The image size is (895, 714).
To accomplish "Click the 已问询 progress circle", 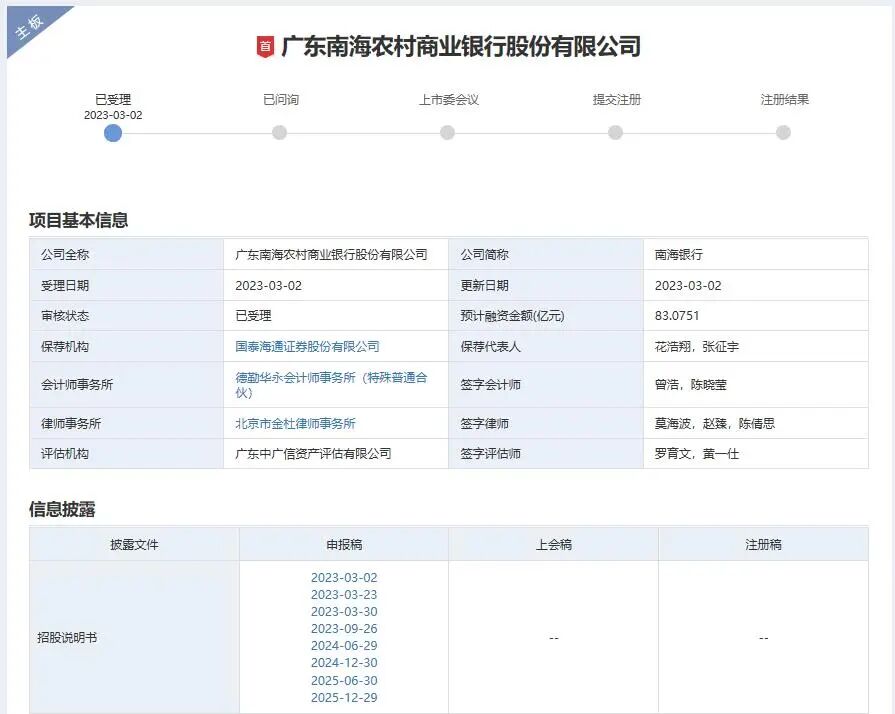I will click(x=279, y=132).
